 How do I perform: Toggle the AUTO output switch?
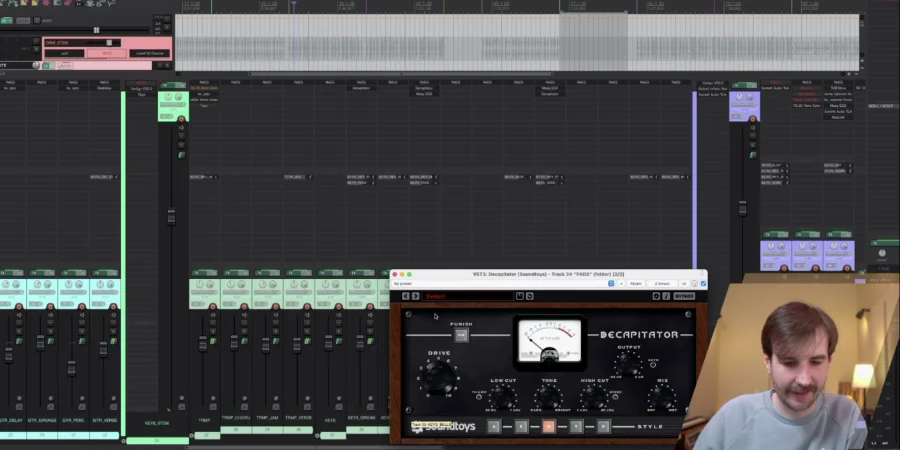(x=653, y=364)
